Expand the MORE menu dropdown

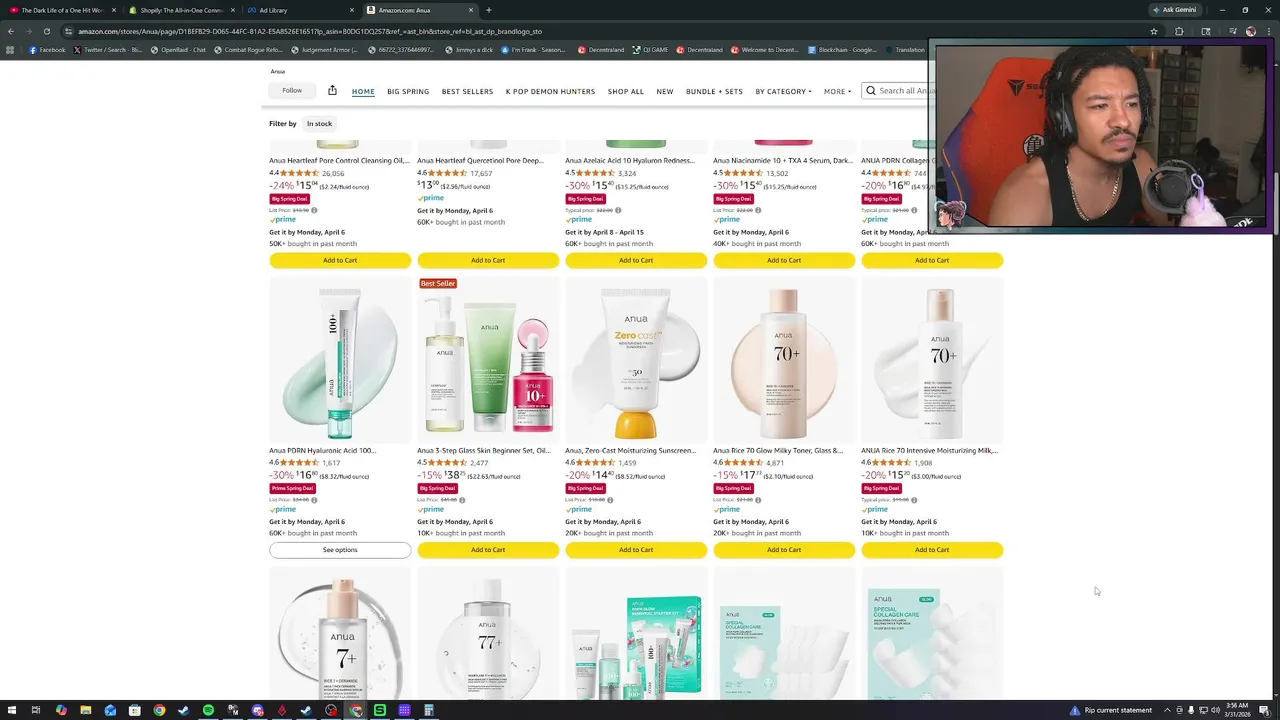coord(837,91)
